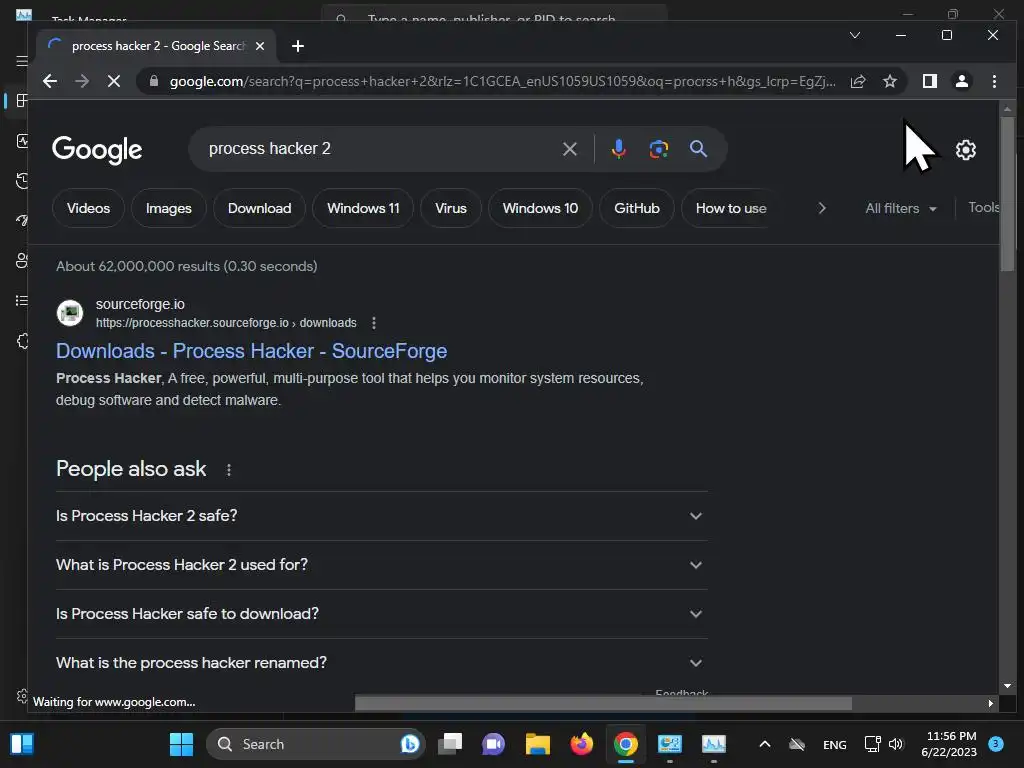Select the Virus filter chip
Image resolution: width=1024 pixels, height=768 pixels.
[451, 208]
